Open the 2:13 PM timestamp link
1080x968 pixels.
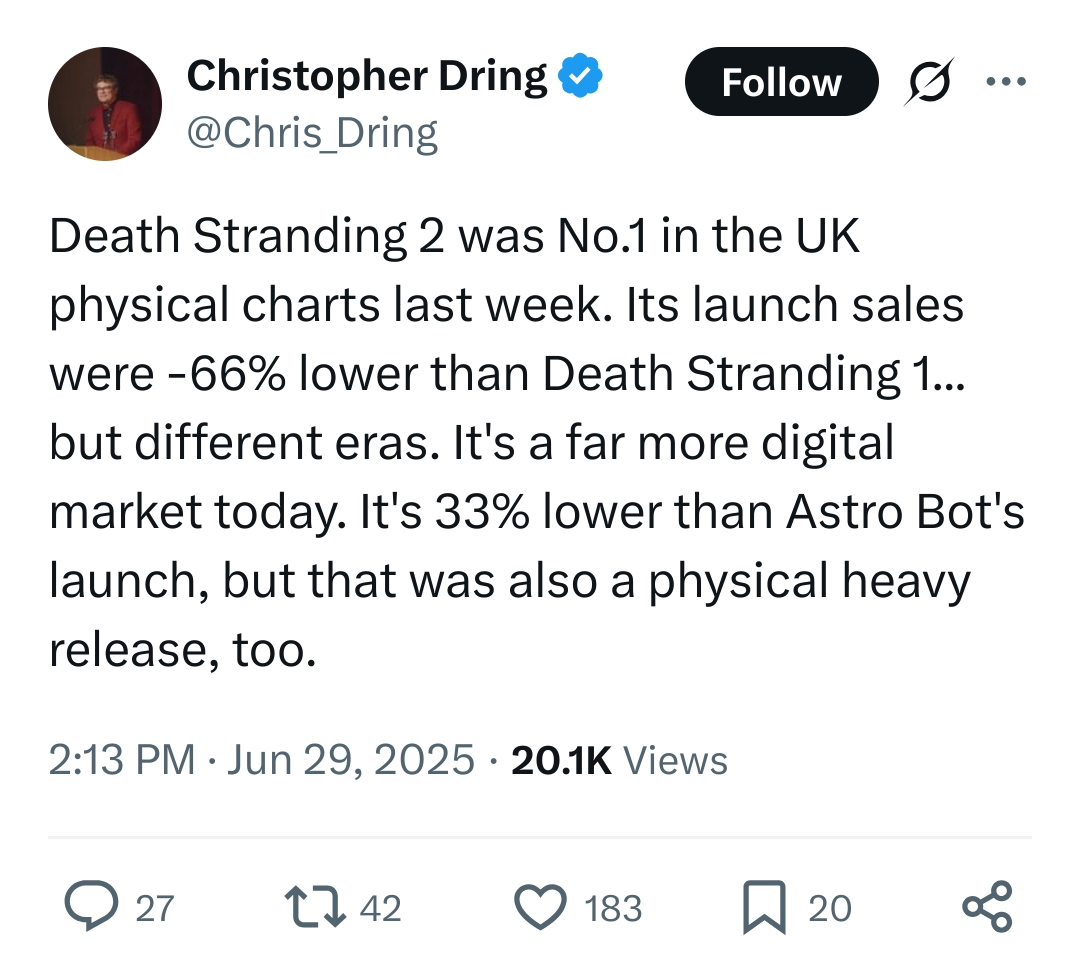tap(122, 759)
